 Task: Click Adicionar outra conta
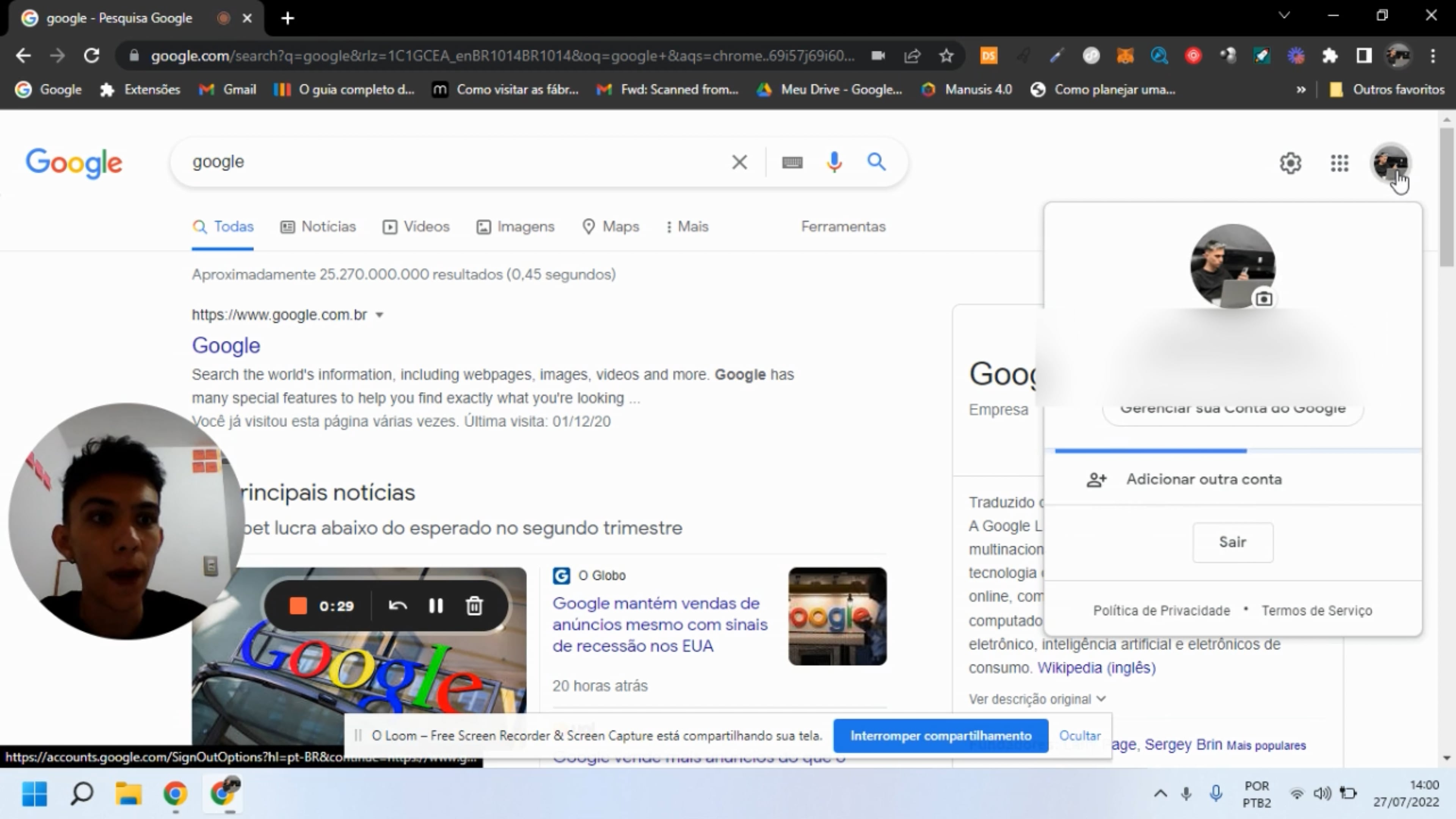pos(1233,479)
